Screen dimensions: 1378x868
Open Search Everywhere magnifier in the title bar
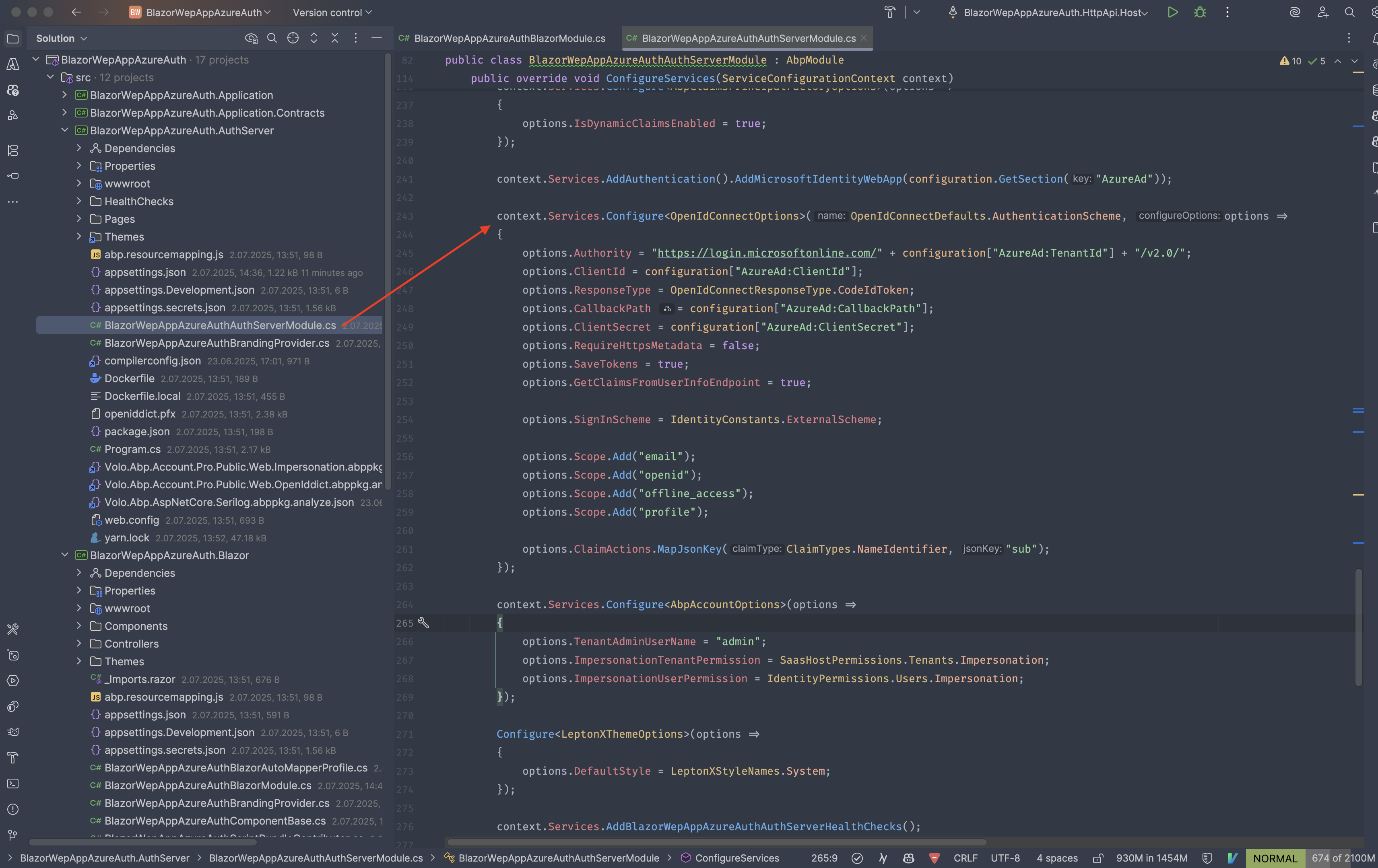point(1349,12)
